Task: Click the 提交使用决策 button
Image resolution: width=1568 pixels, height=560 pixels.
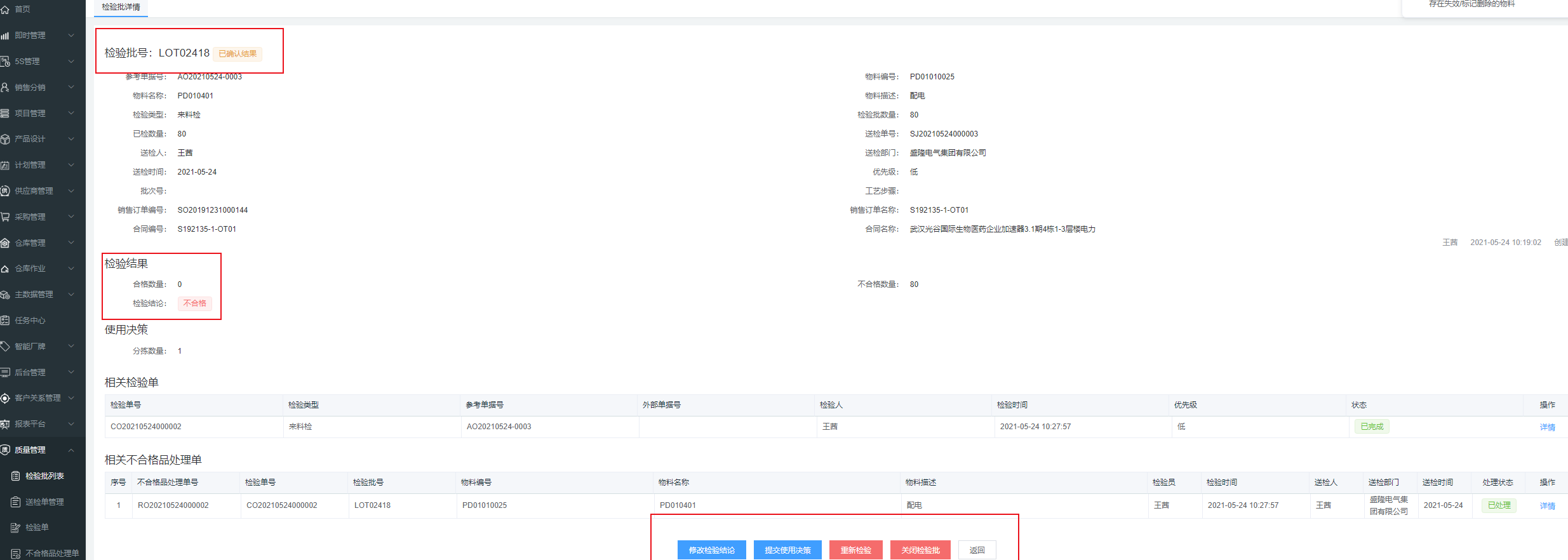Action: tap(787, 550)
